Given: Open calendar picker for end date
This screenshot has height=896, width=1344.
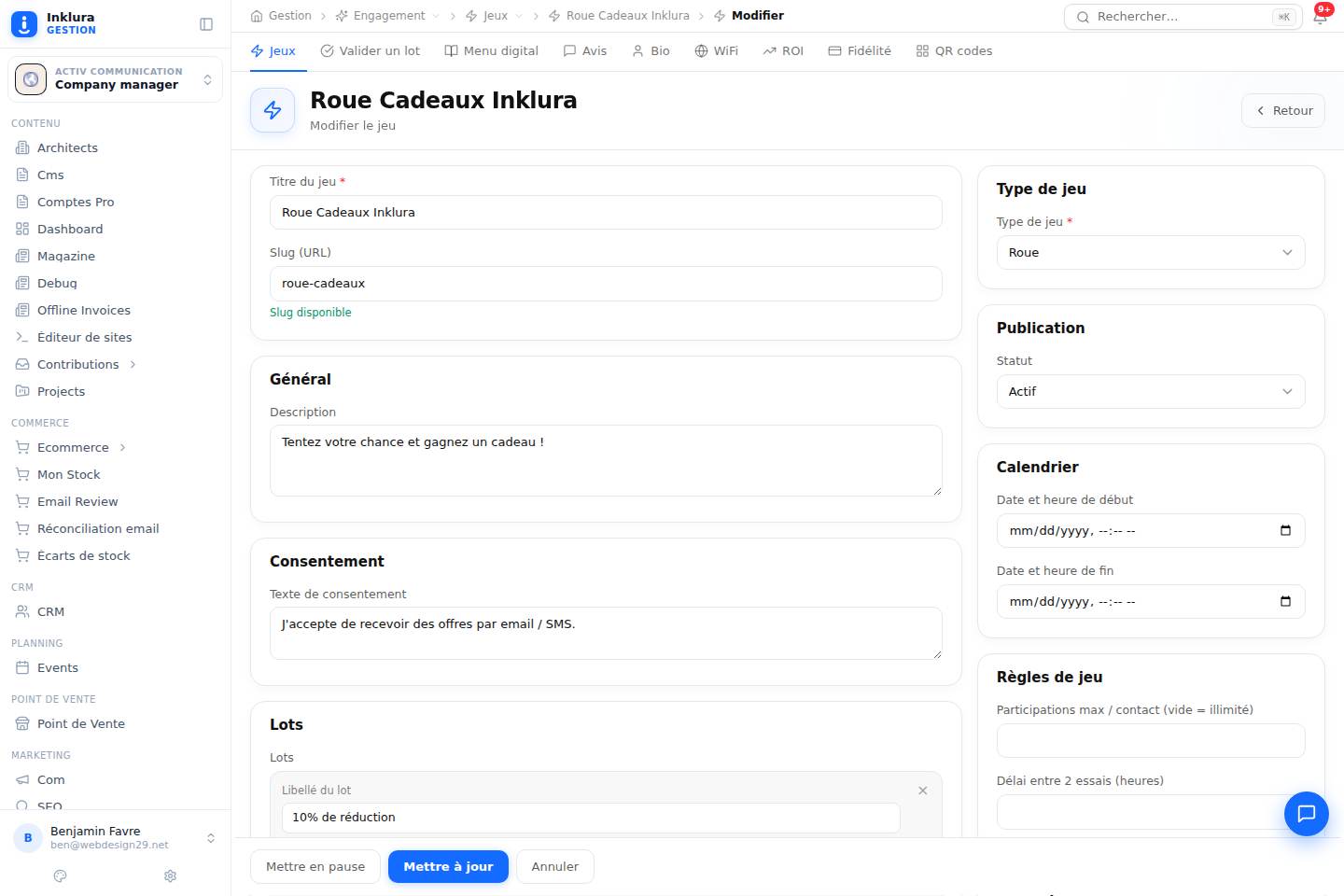Looking at the screenshot, I should [x=1285, y=601].
